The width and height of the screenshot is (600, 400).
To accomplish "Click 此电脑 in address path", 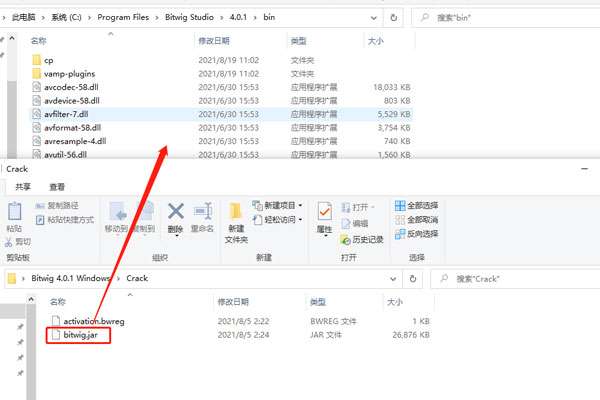I will click(x=23, y=17).
